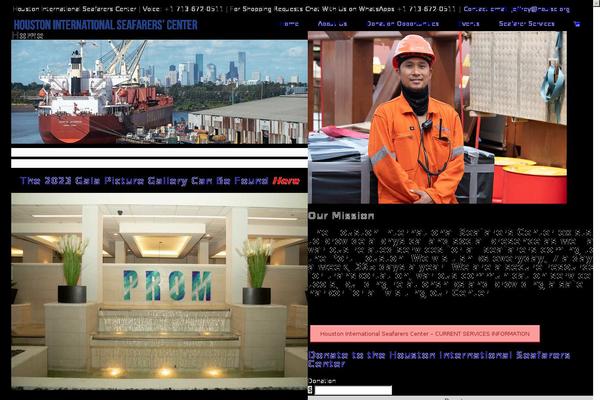Click the seafarer in orange coveralls photo

[x=437, y=118]
